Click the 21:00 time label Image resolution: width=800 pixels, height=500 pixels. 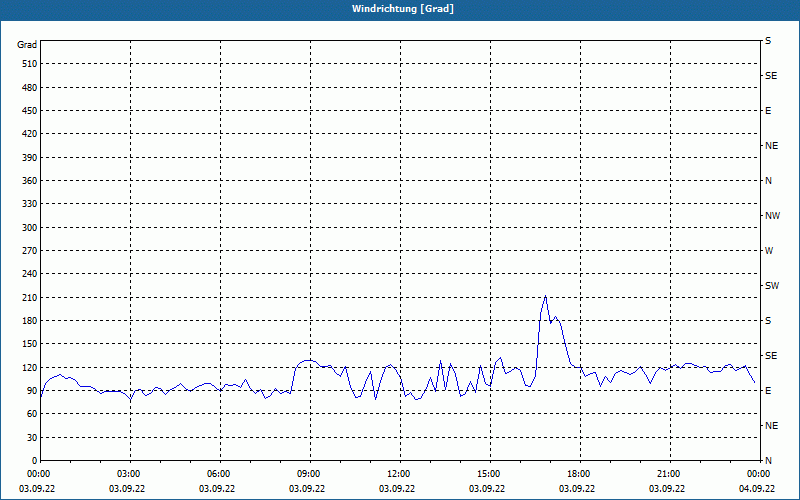click(670, 474)
